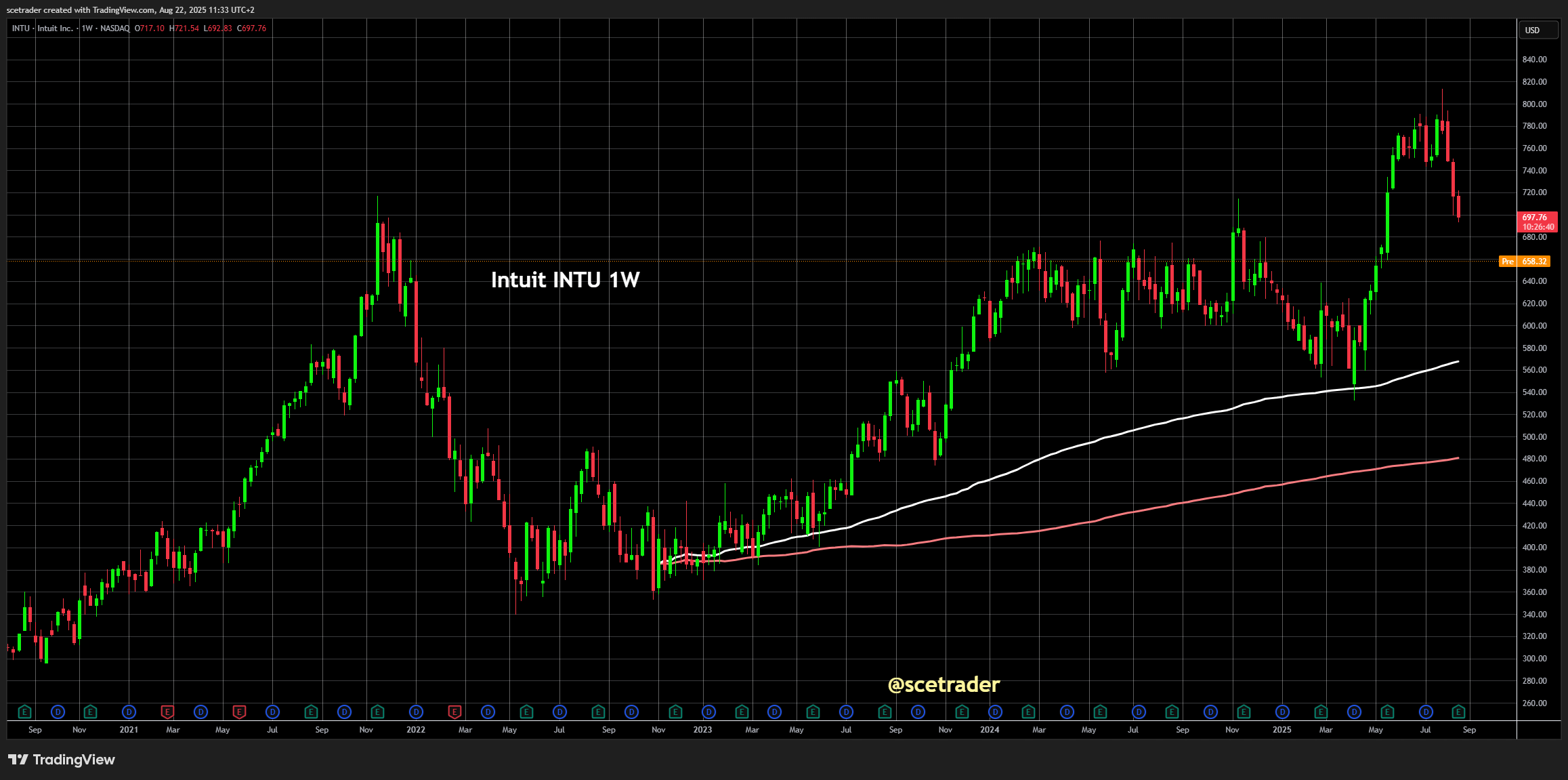The image size is (1568, 780).
Task: Open the dividend marker near the 2024 label
Action: coord(995,712)
